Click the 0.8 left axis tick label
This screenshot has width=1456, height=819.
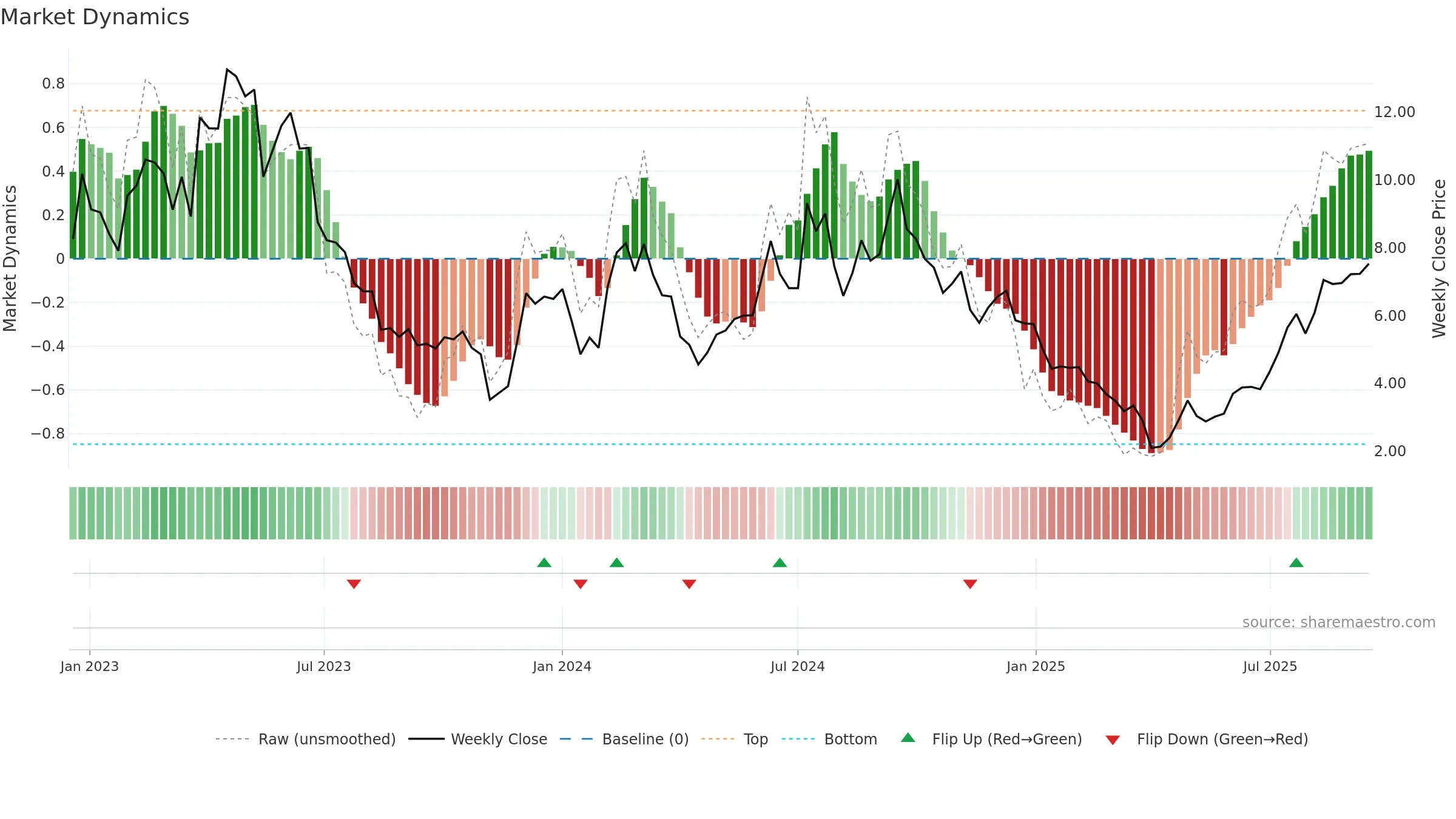(53, 84)
